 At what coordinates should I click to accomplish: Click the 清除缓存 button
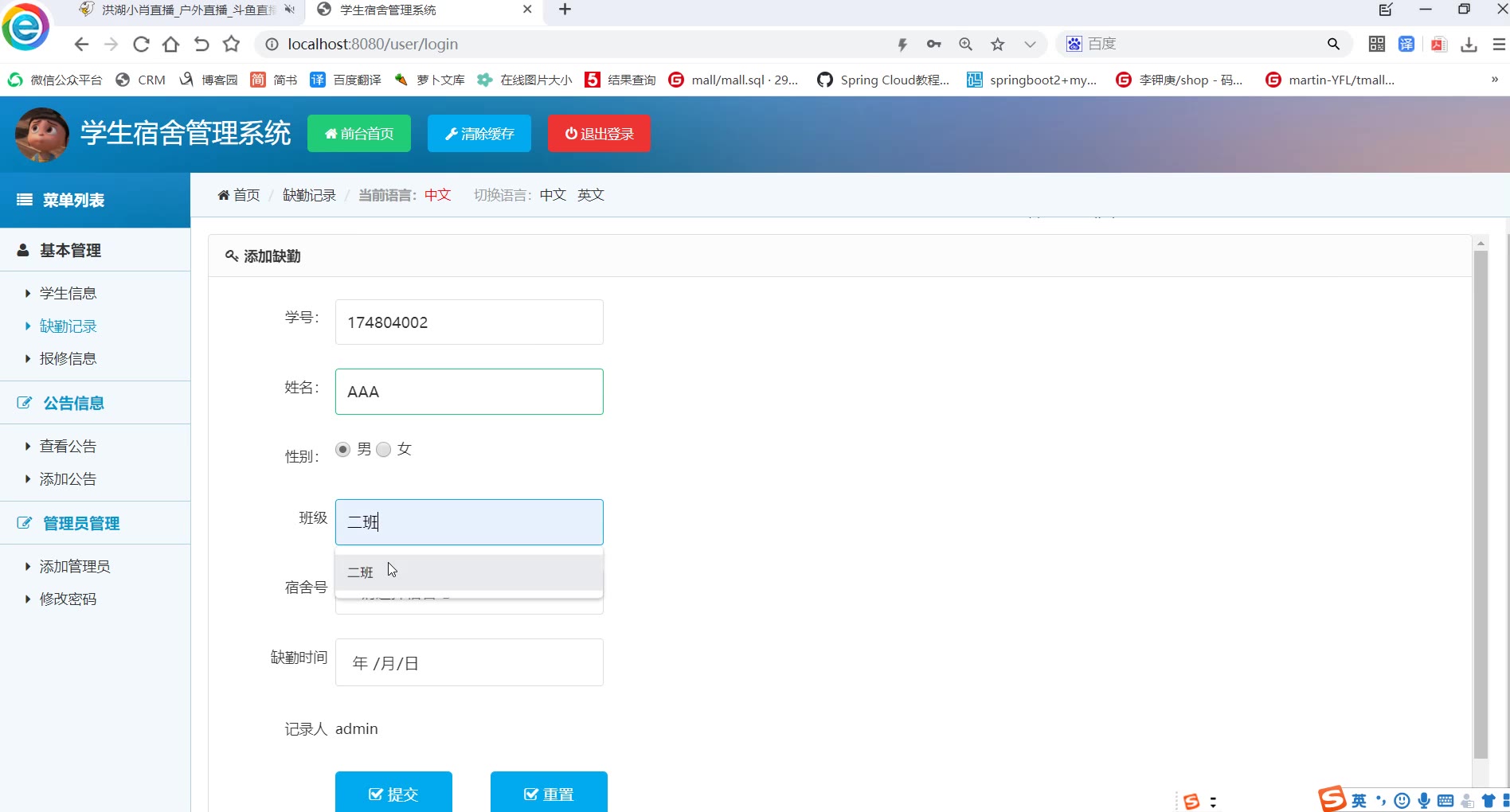(479, 134)
